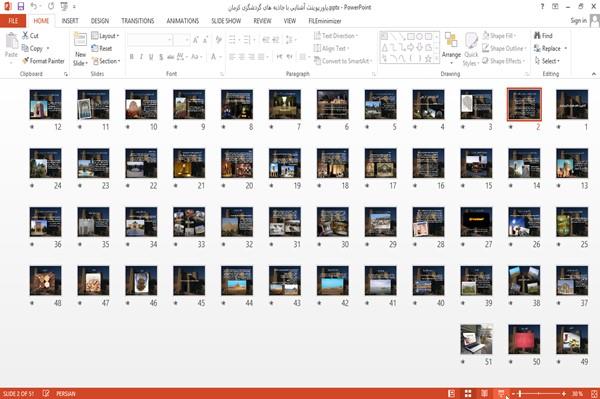
Task: Switch to the ANIMATIONS tab
Action: click(183, 21)
